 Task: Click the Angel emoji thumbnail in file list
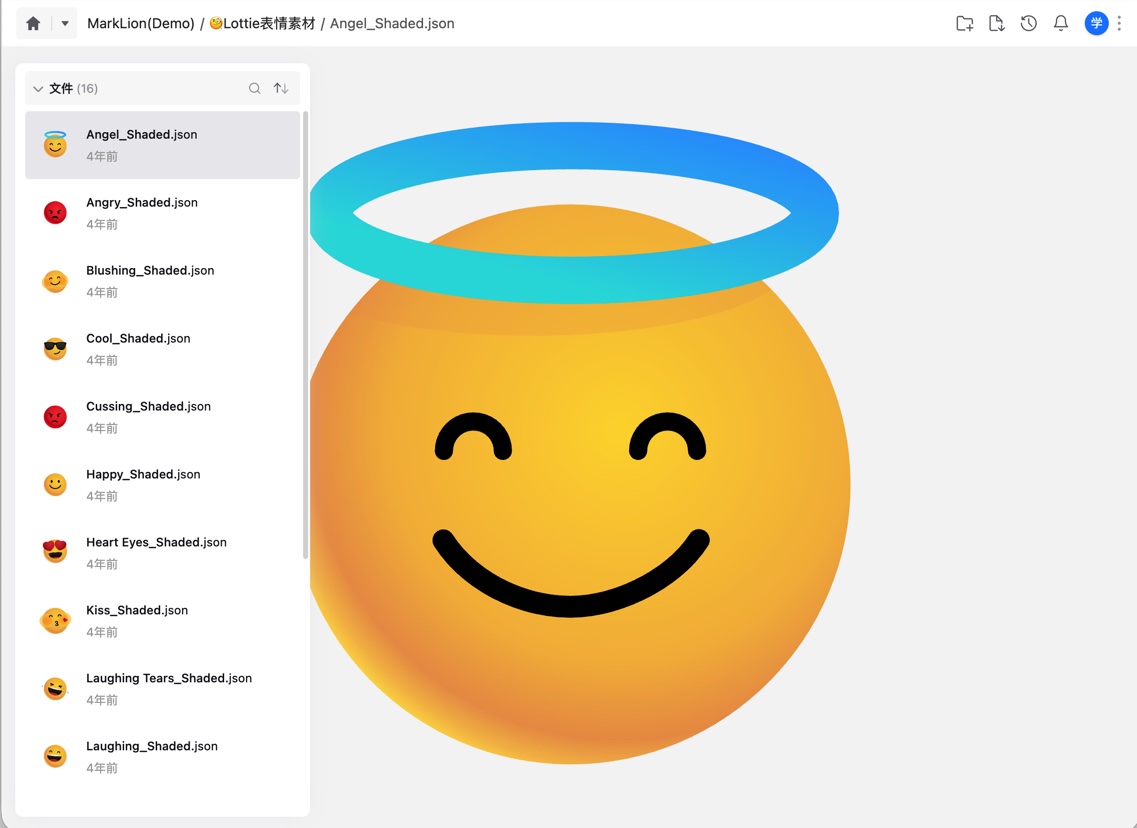55,144
